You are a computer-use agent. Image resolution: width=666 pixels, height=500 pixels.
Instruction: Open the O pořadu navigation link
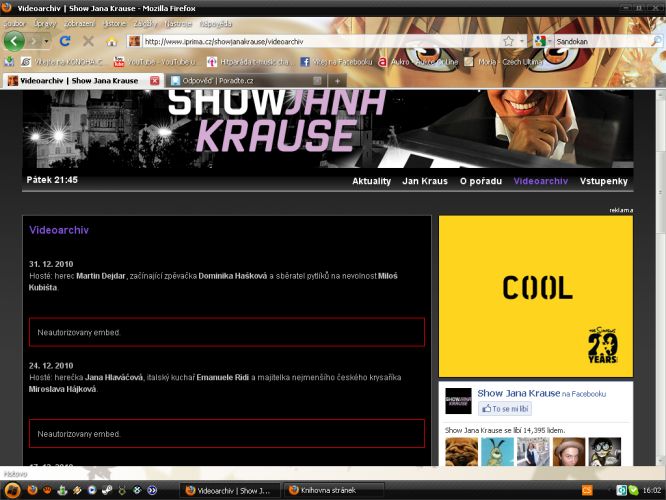(481, 181)
